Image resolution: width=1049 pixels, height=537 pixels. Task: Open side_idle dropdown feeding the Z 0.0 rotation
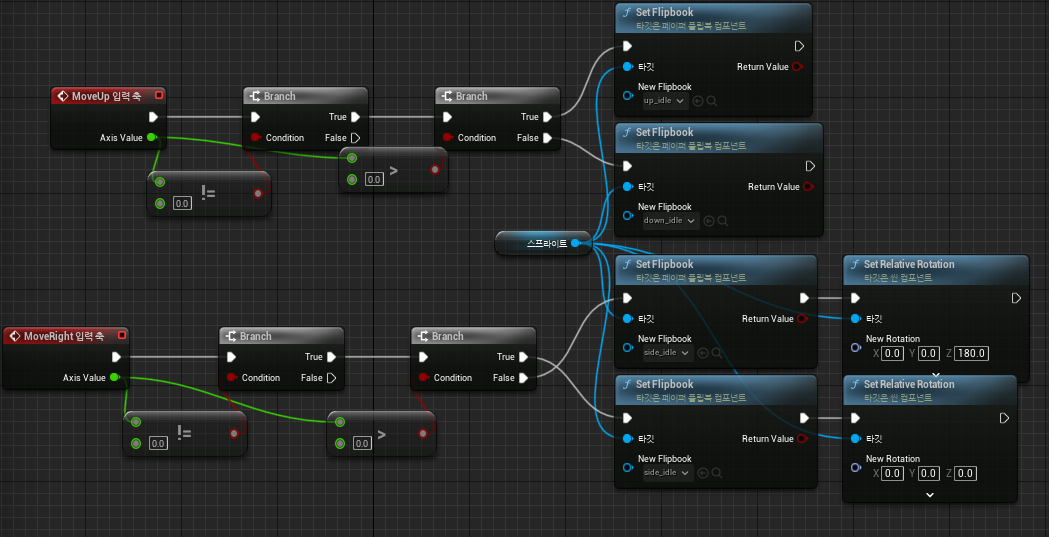click(666, 473)
